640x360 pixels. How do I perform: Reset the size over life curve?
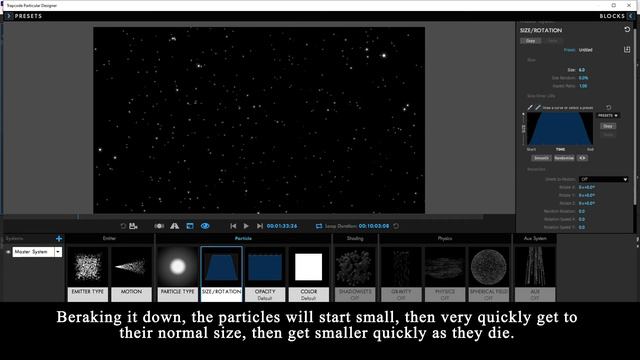609,107
